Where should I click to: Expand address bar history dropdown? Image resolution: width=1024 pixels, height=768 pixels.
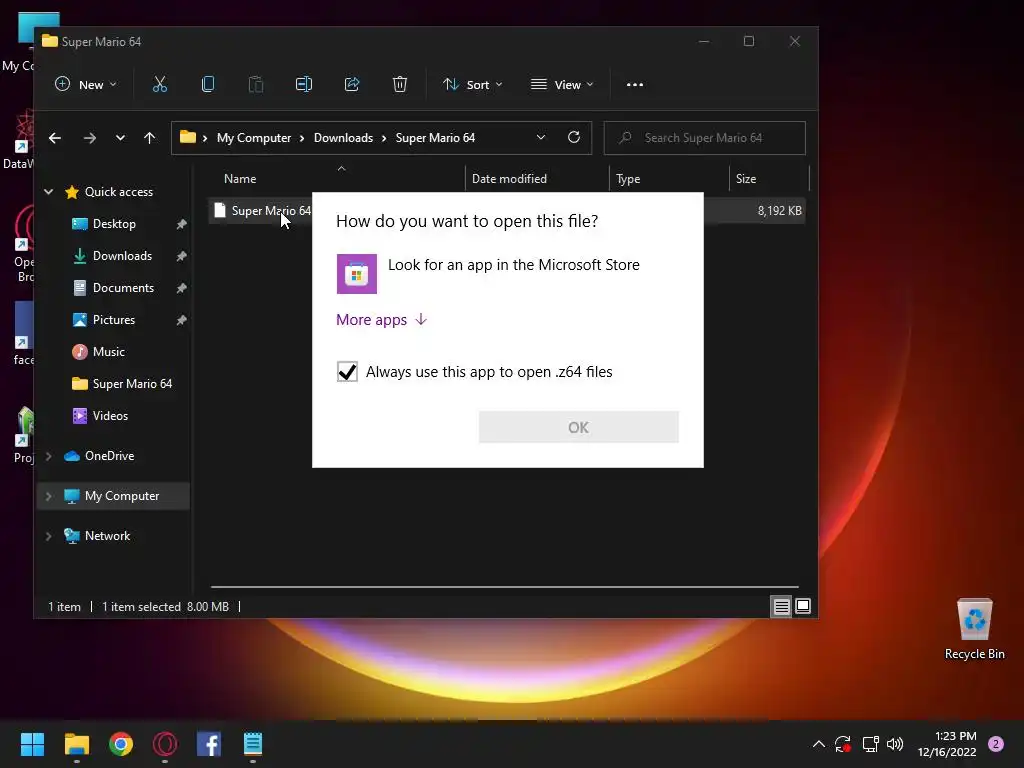pyautogui.click(x=541, y=137)
